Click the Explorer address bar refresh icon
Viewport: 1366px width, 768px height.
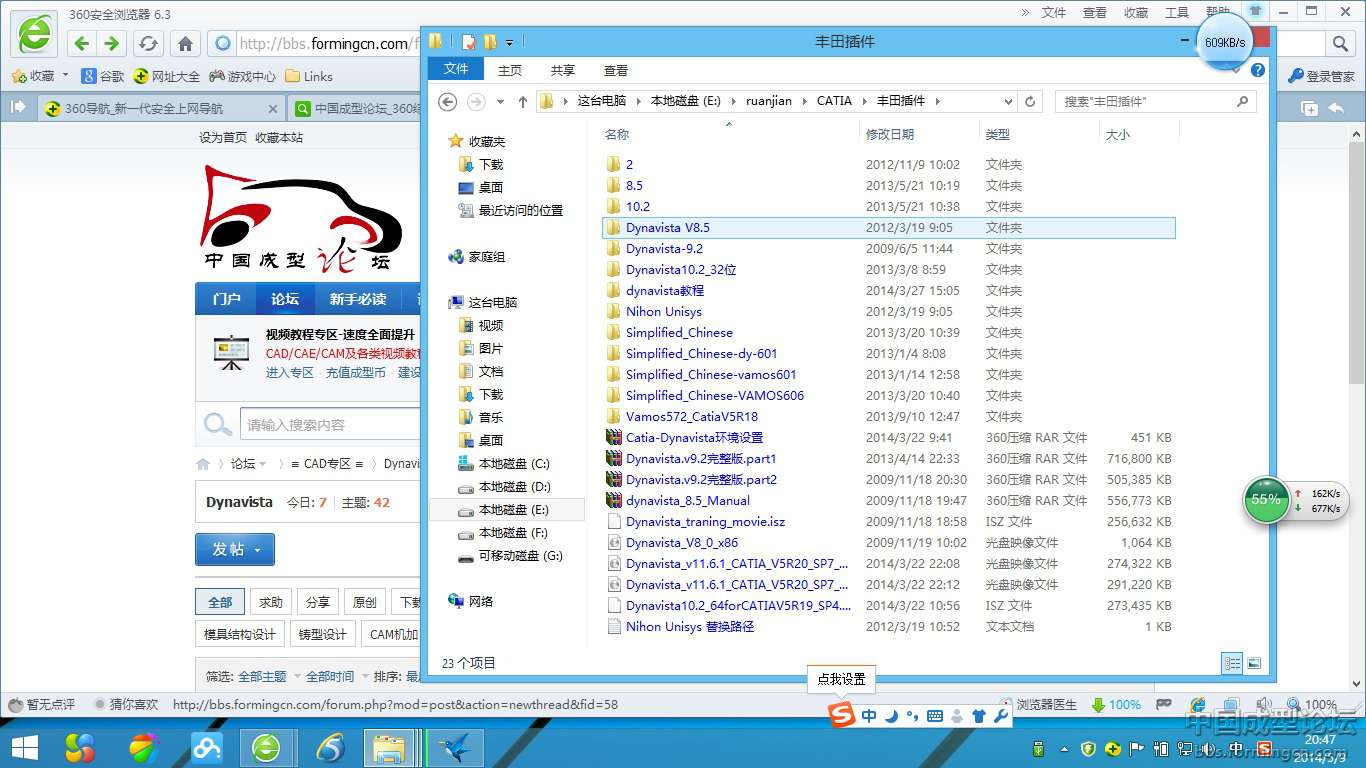(1030, 101)
